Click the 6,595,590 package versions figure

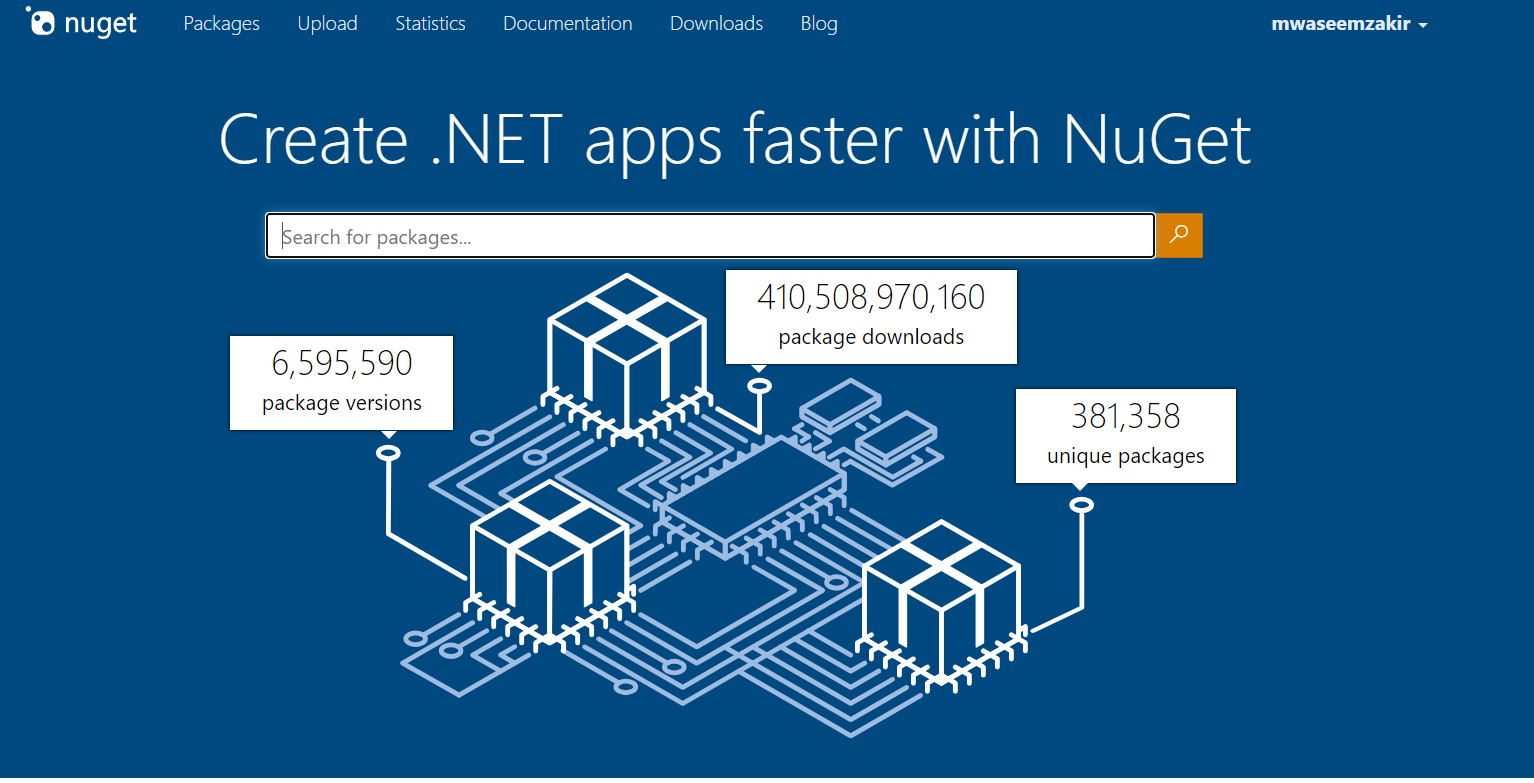[x=342, y=363]
